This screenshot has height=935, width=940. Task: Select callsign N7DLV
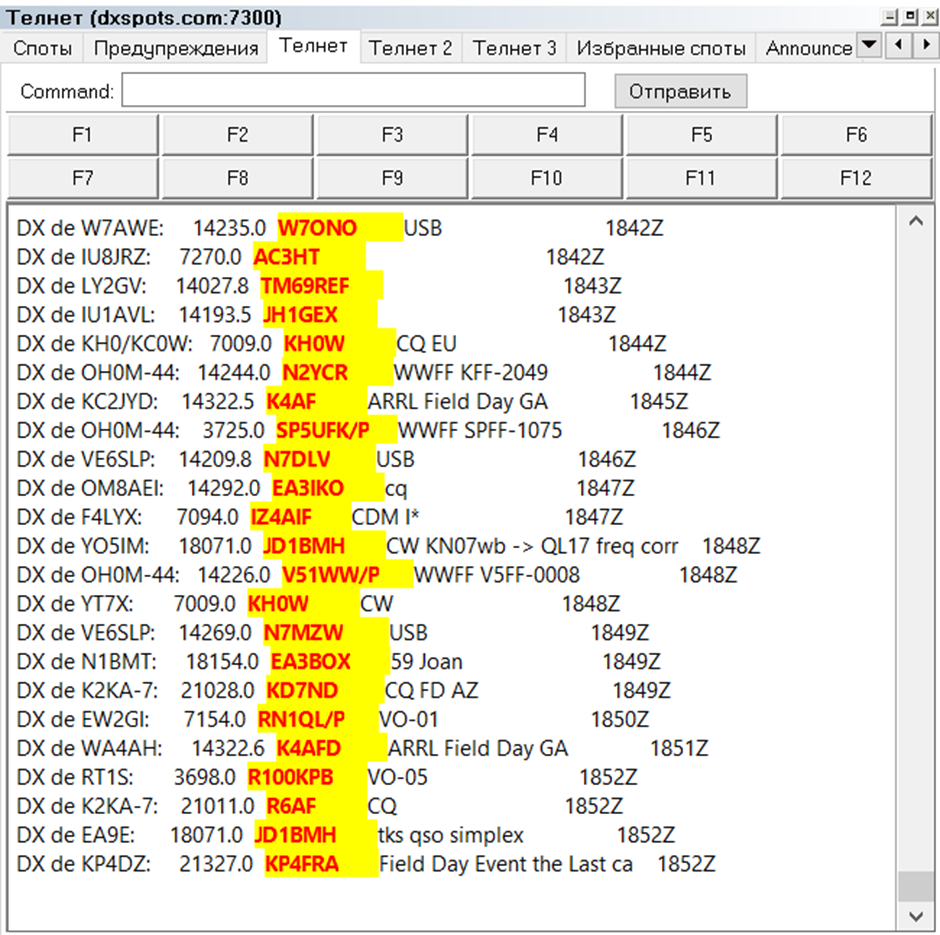(x=297, y=459)
